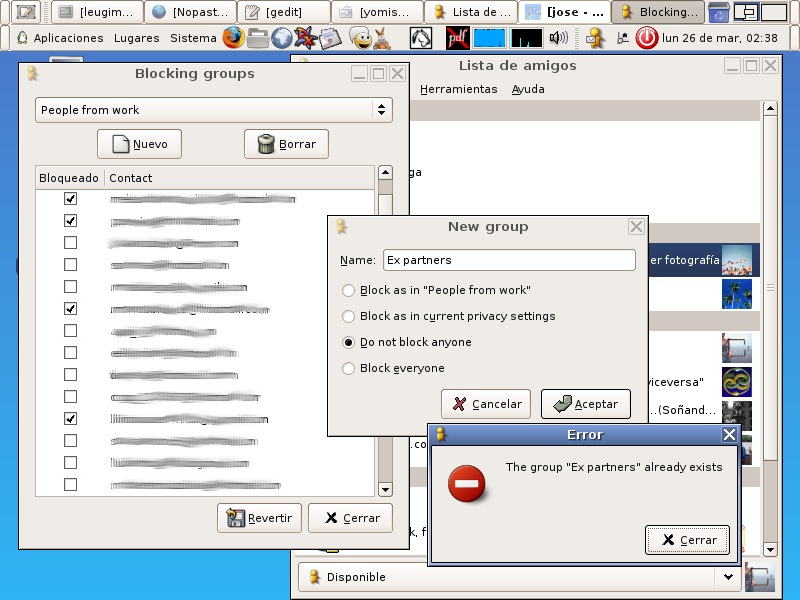Click the Inkscape launcher in the panel
The image size is (800, 600).
tap(421, 38)
